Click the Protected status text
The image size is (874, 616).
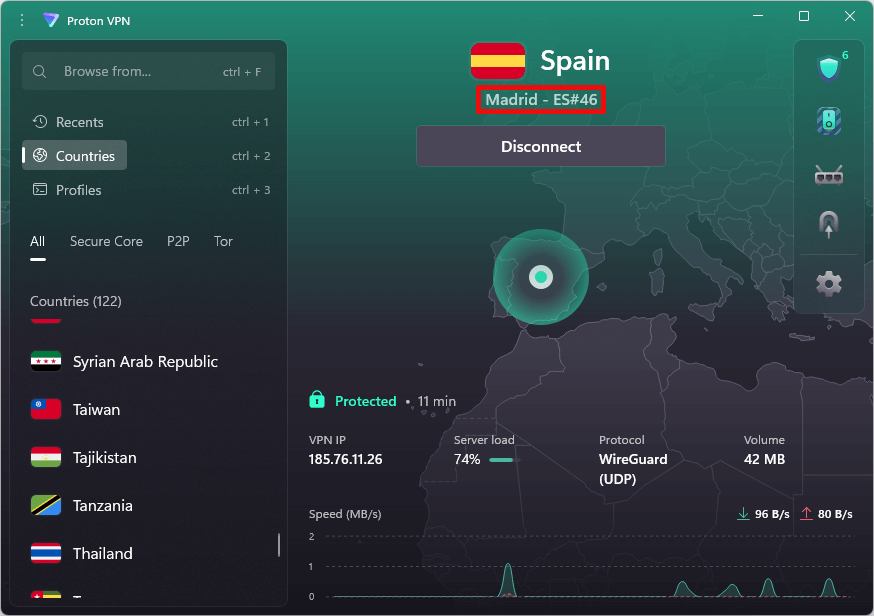click(366, 401)
